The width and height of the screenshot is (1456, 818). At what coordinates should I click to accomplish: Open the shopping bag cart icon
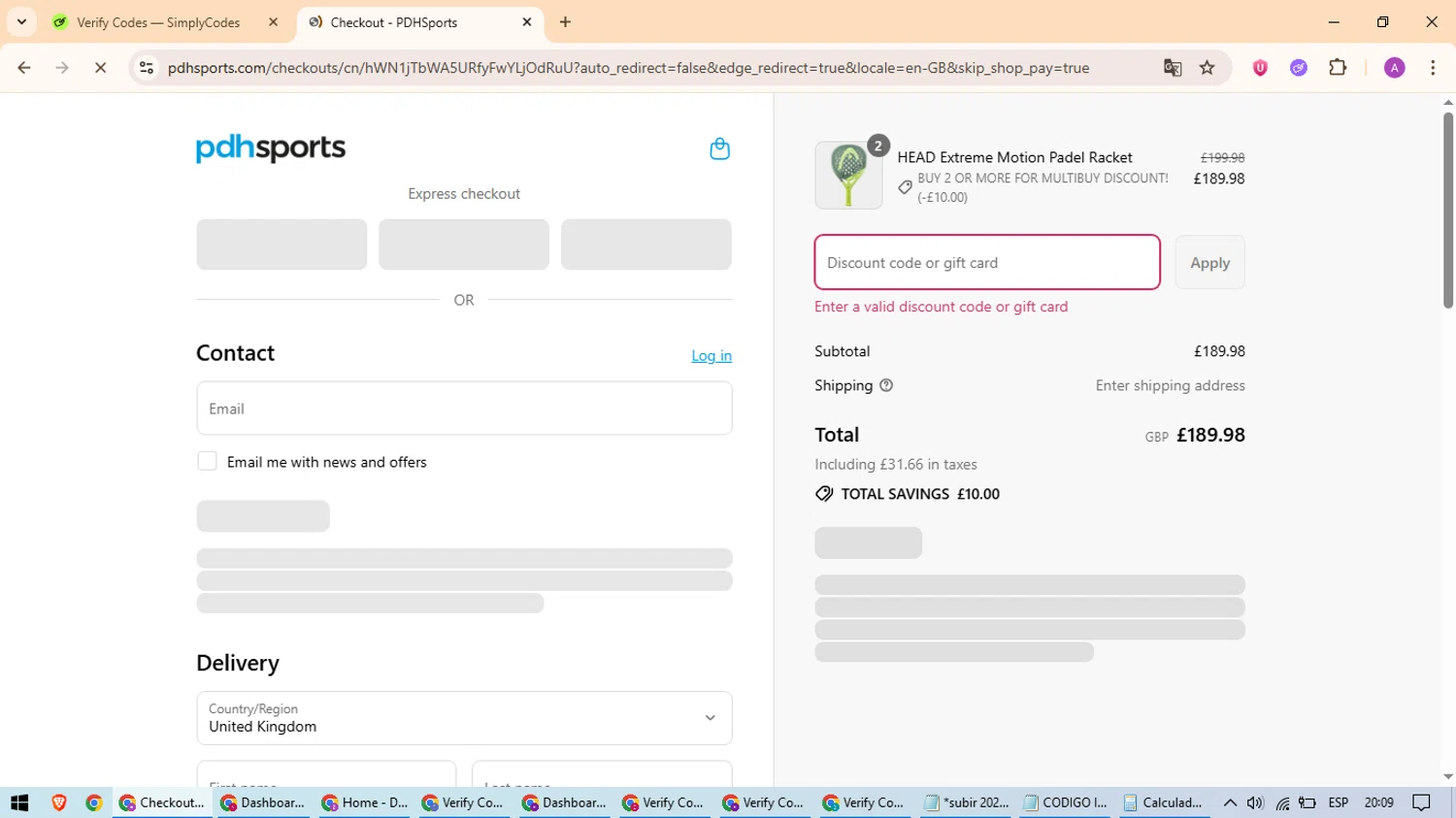click(x=719, y=148)
